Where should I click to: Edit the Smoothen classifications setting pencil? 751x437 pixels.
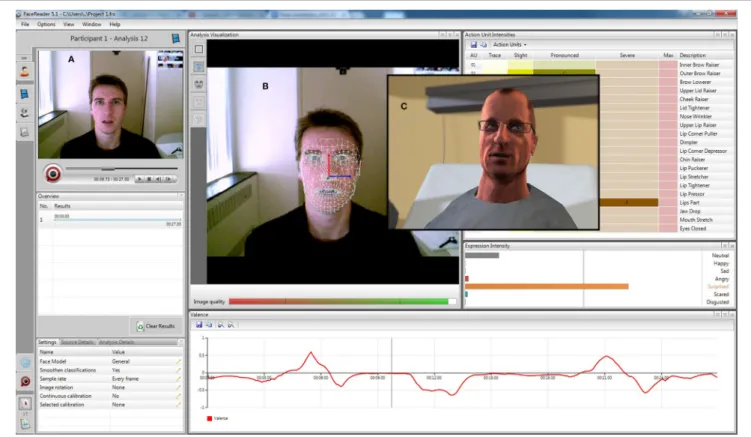(x=178, y=370)
